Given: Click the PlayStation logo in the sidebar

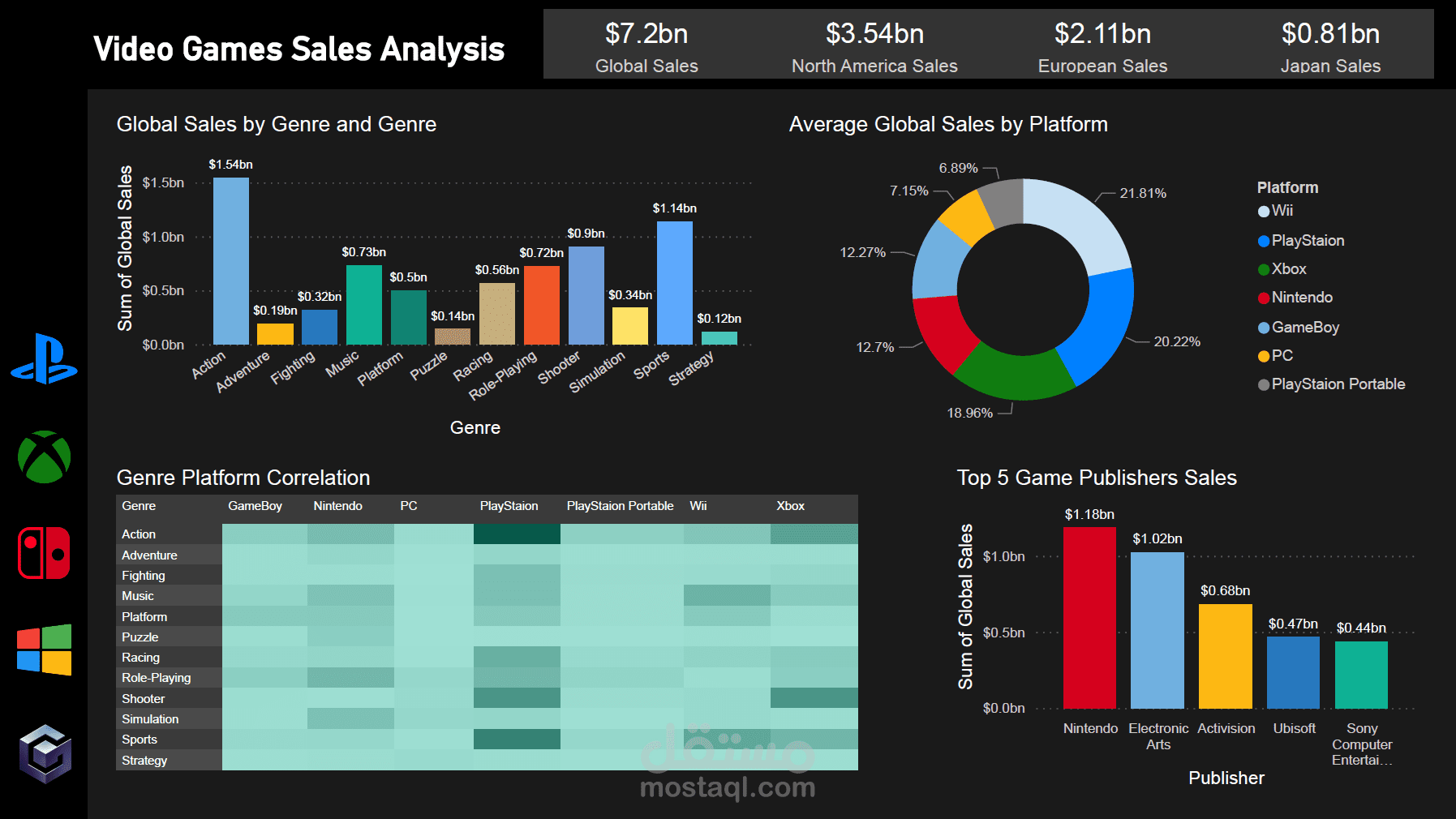Looking at the screenshot, I should point(45,358).
